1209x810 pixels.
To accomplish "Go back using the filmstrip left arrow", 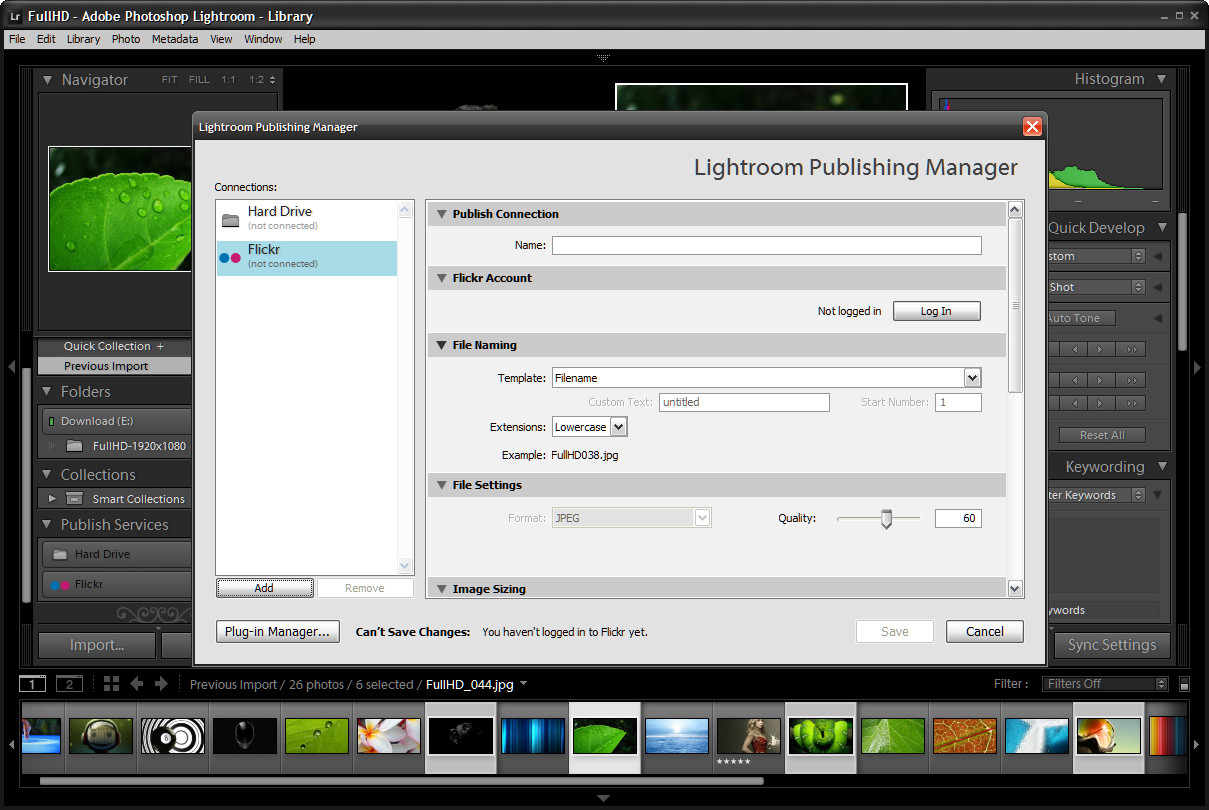I will click(137, 684).
